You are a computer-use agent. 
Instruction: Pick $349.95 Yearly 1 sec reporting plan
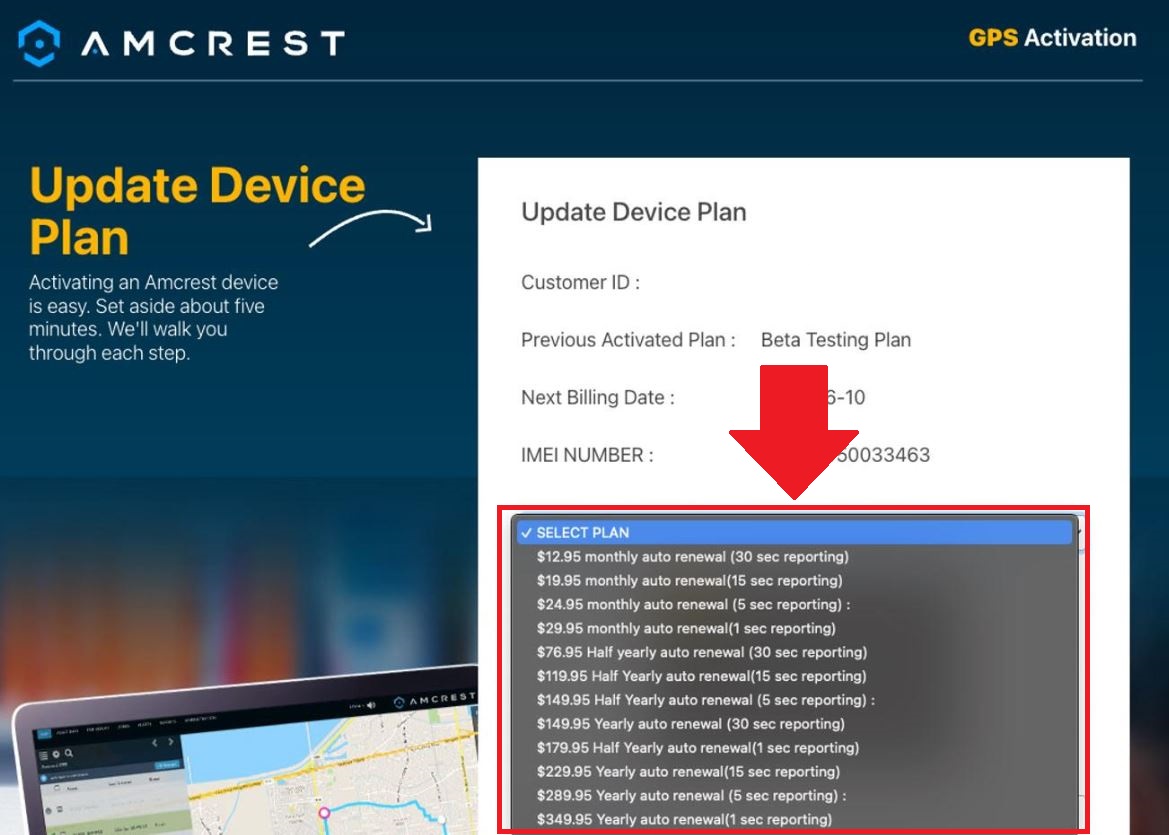tap(793, 819)
